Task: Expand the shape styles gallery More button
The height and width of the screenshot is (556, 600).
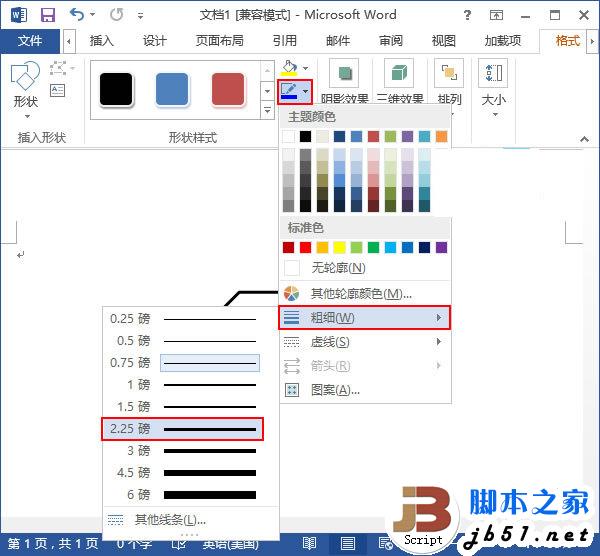Action: [x=267, y=111]
